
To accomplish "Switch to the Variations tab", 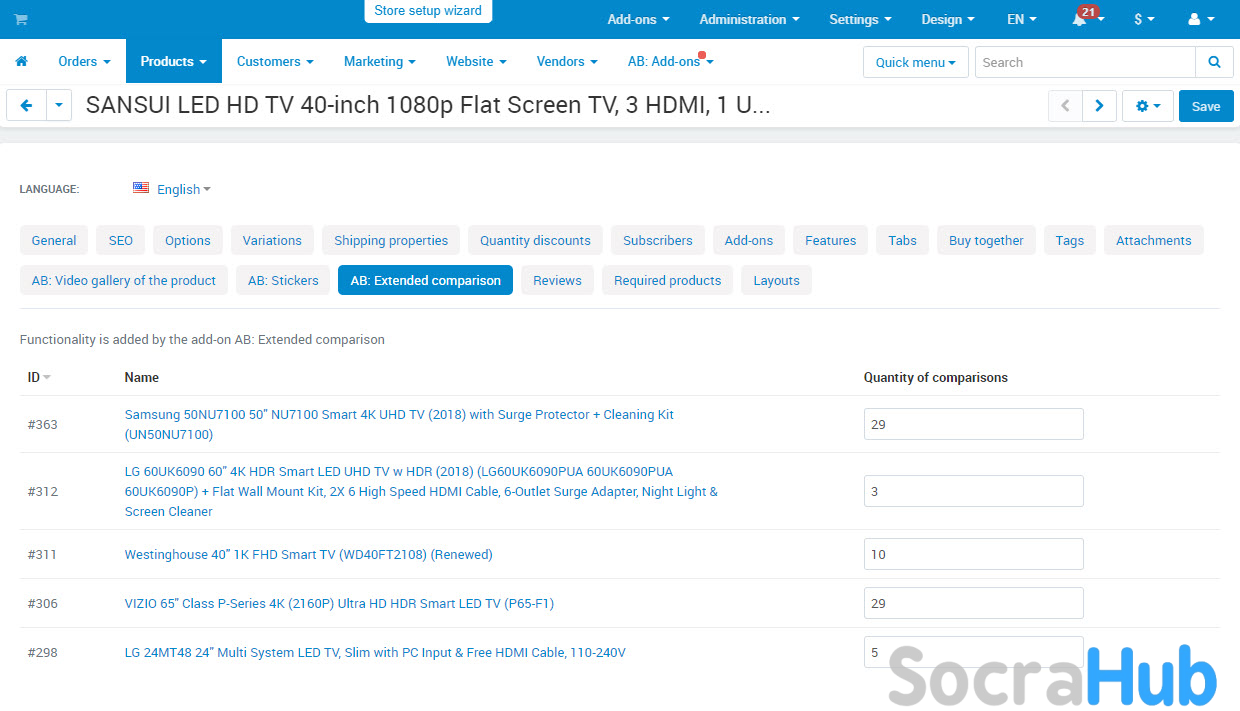I will [272, 240].
